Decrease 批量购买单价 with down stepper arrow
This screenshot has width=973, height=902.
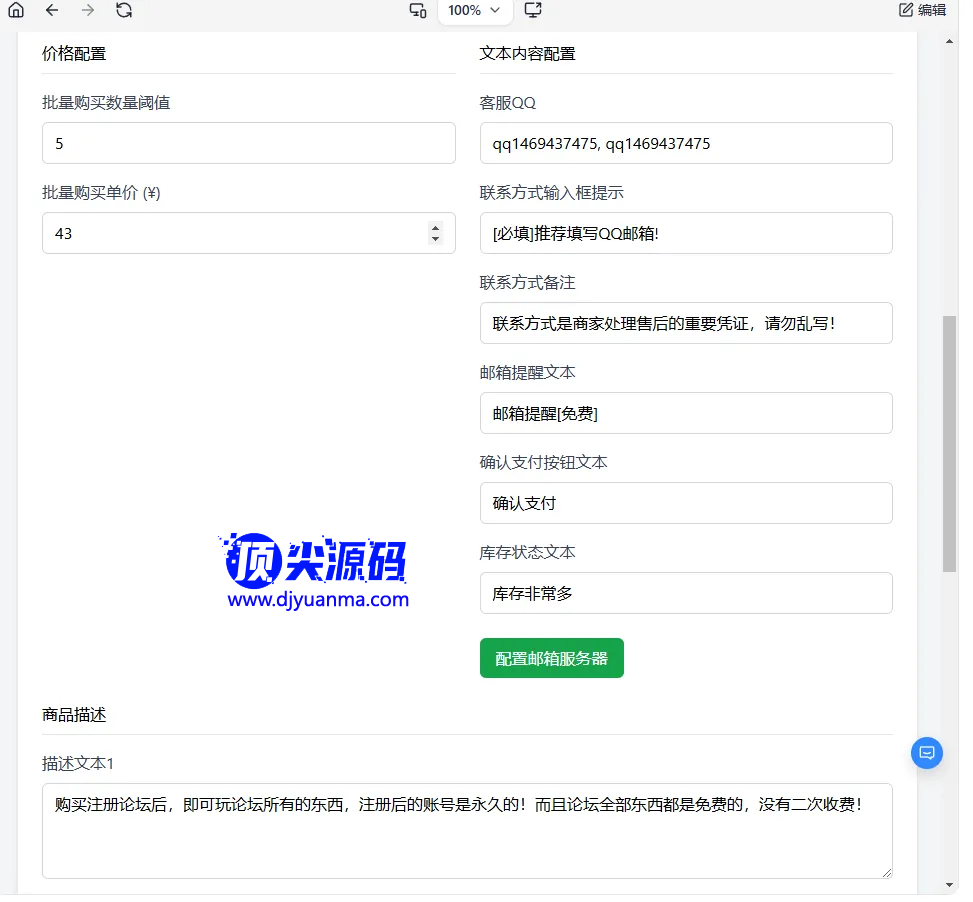point(435,239)
